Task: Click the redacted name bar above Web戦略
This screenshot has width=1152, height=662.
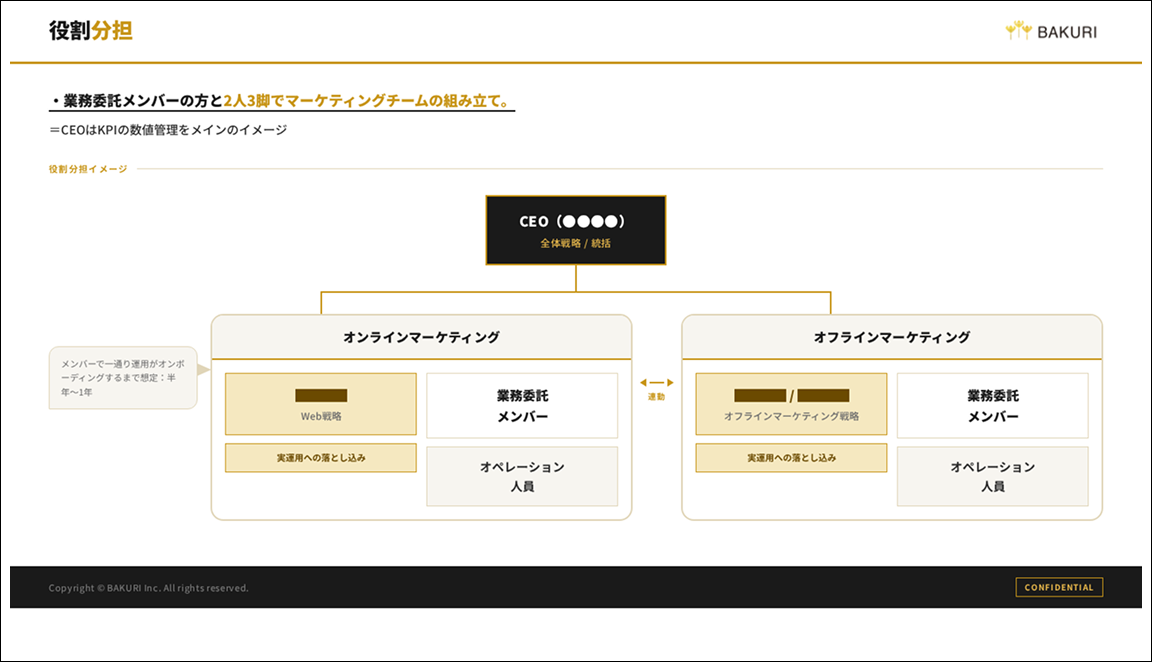Action: tap(321, 396)
